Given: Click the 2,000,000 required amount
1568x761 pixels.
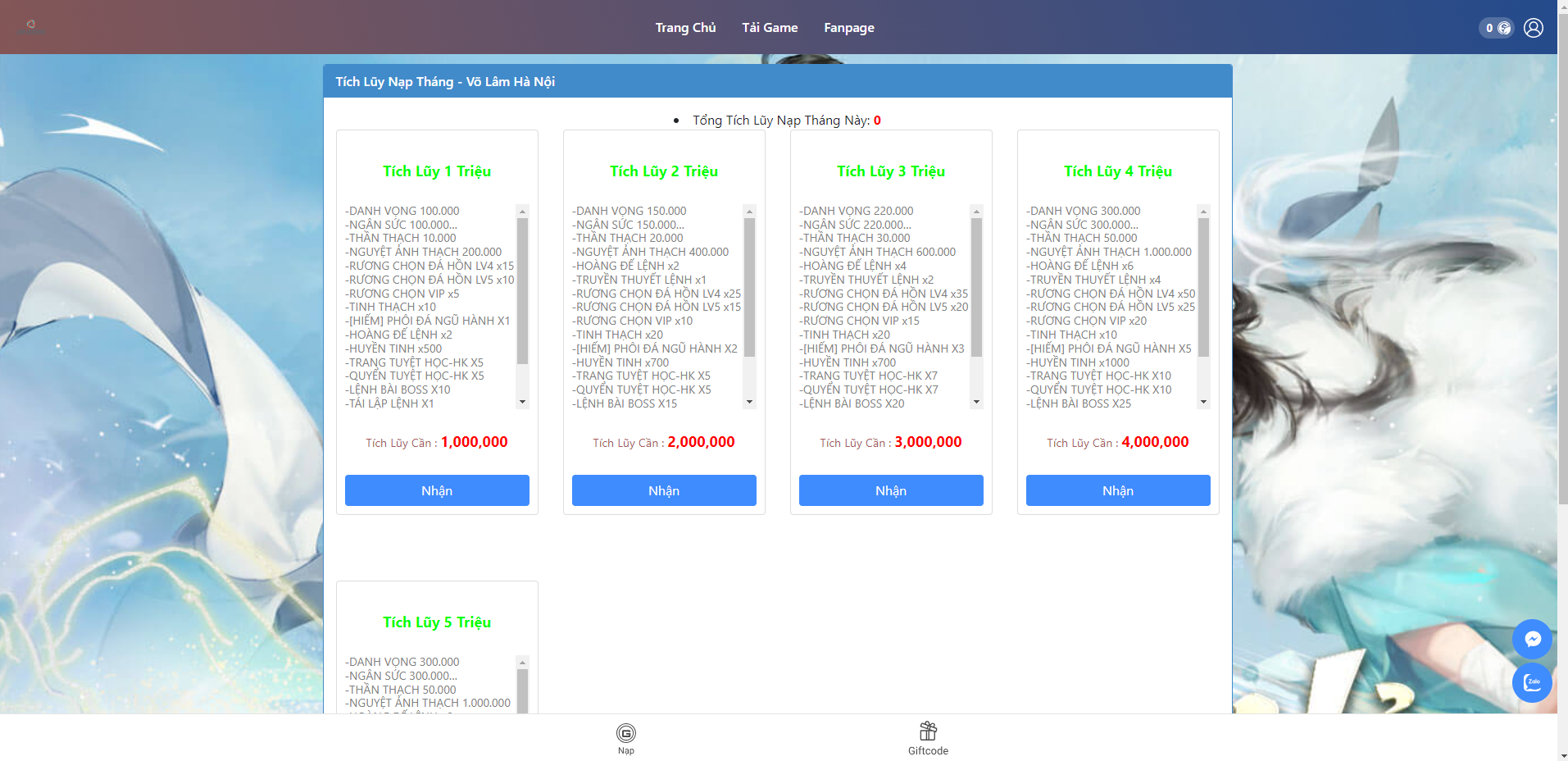Looking at the screenshot, I should 701,442.
